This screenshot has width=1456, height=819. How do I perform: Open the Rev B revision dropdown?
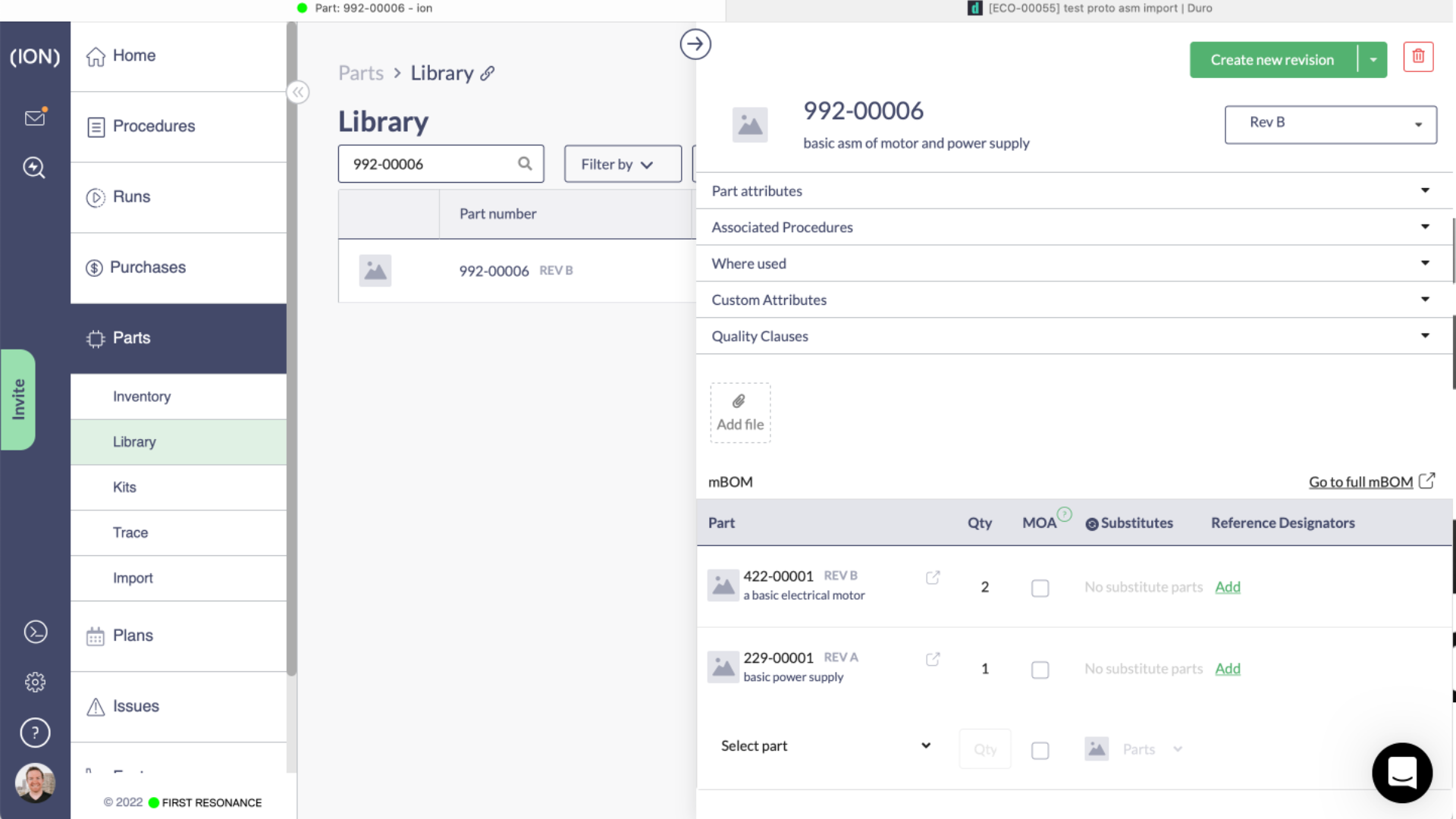[1330, 124]
